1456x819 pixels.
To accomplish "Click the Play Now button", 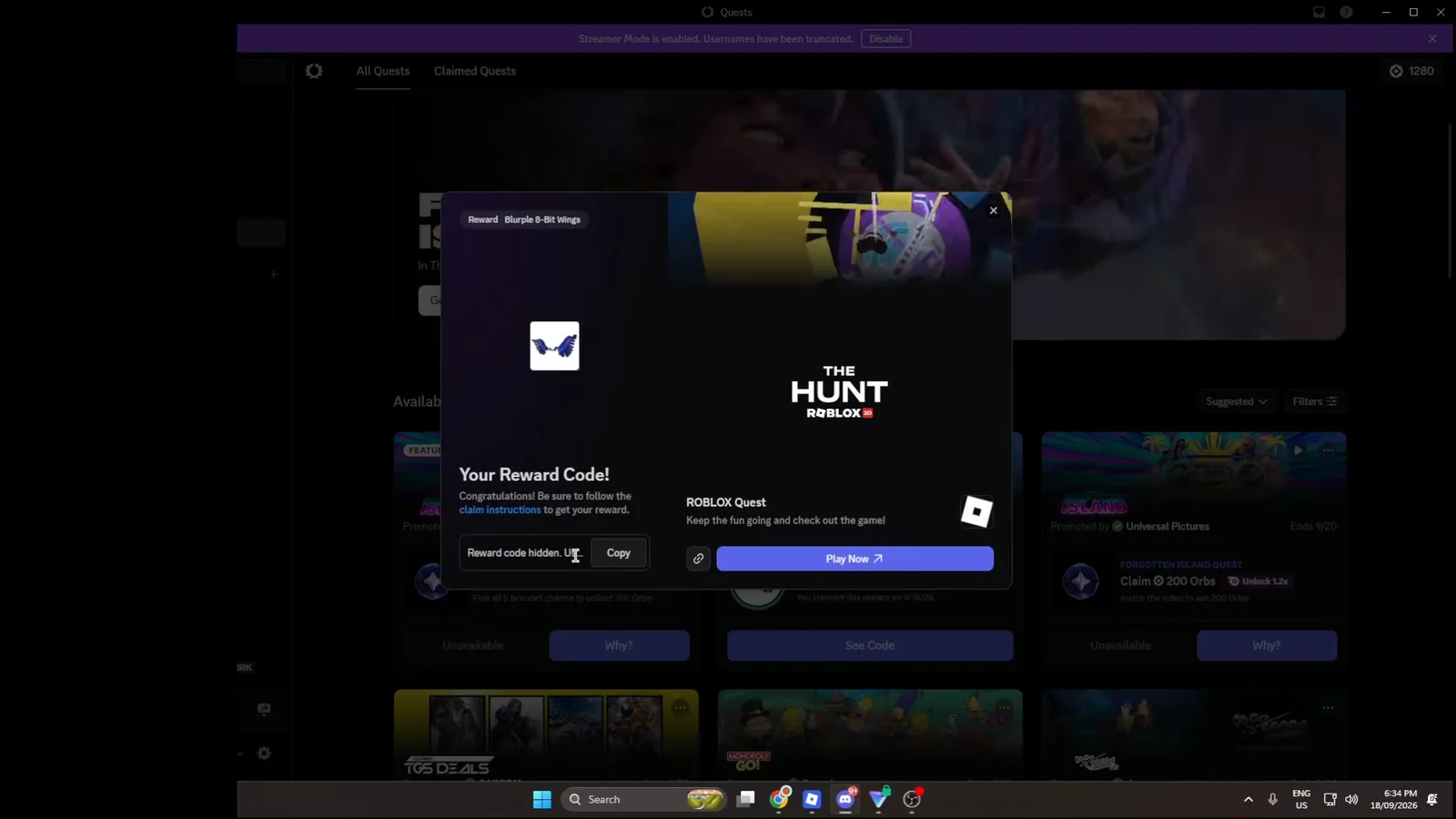I will tap(854, 559).
